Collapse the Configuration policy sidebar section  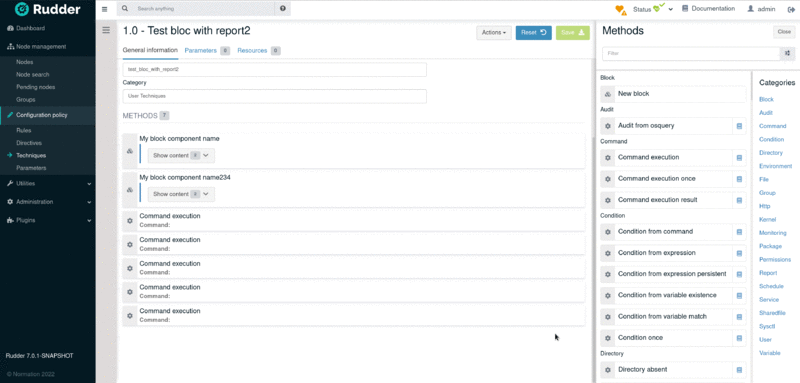tap(47, 115)
